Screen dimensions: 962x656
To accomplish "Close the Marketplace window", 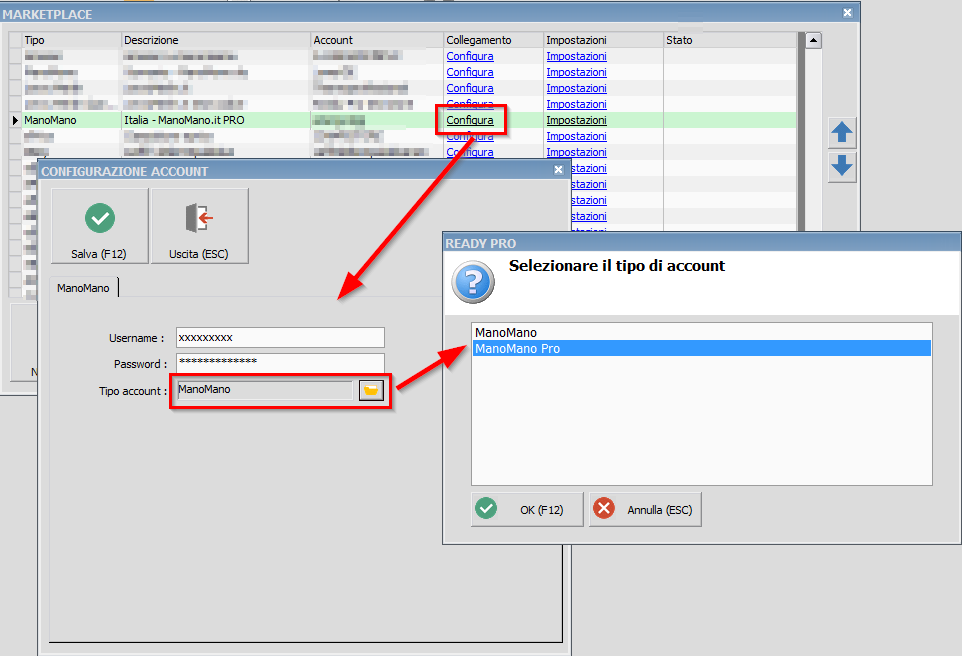I will pyautogui.click(x=847, y=13).
